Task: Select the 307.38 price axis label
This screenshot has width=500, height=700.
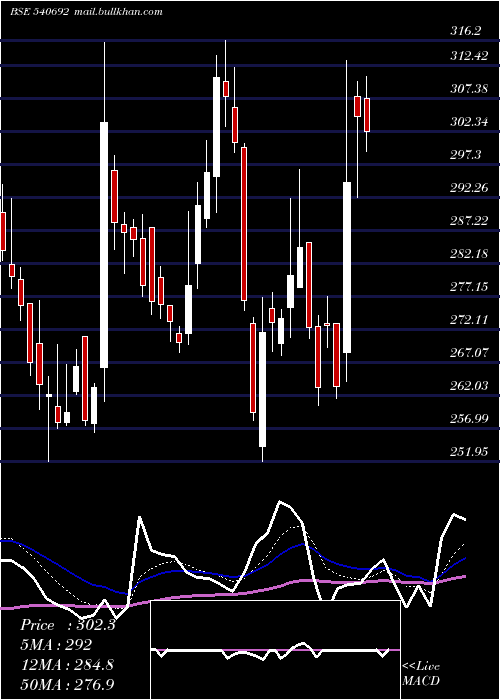Action: [x=469, y=89]
